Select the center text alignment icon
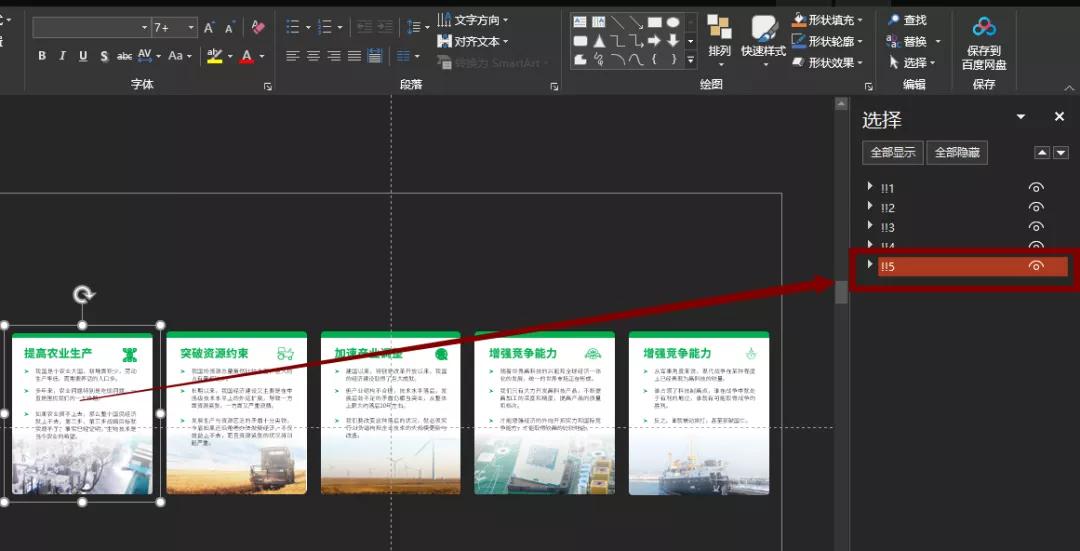This screenshot has width=1080, height=551. click(314, 56)
